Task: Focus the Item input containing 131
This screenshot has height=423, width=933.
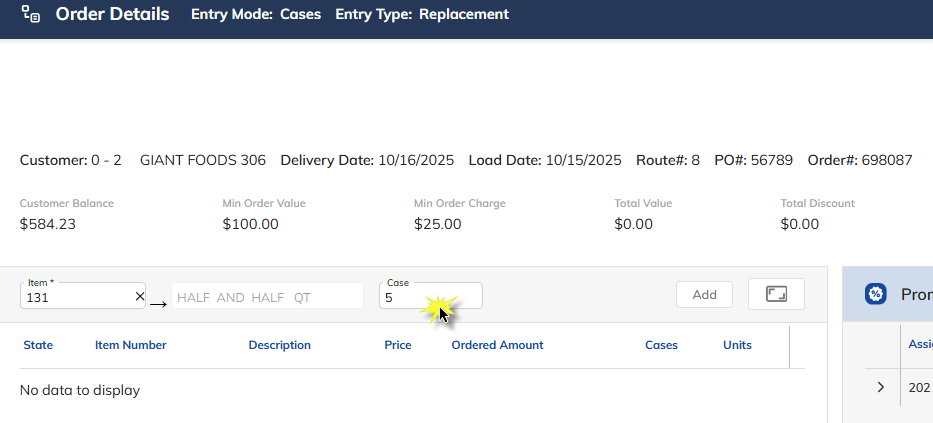Action: (x=83, y=296)
